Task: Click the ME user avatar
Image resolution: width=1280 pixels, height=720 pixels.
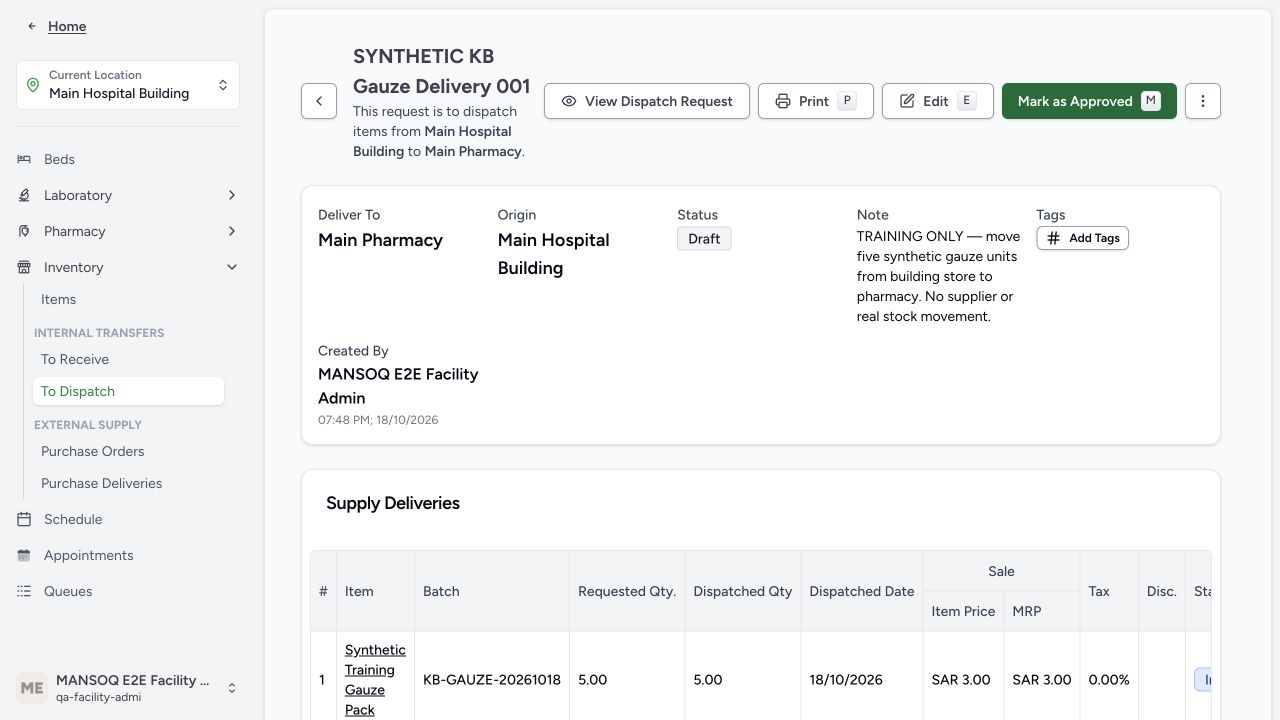Action: [32, 688]
